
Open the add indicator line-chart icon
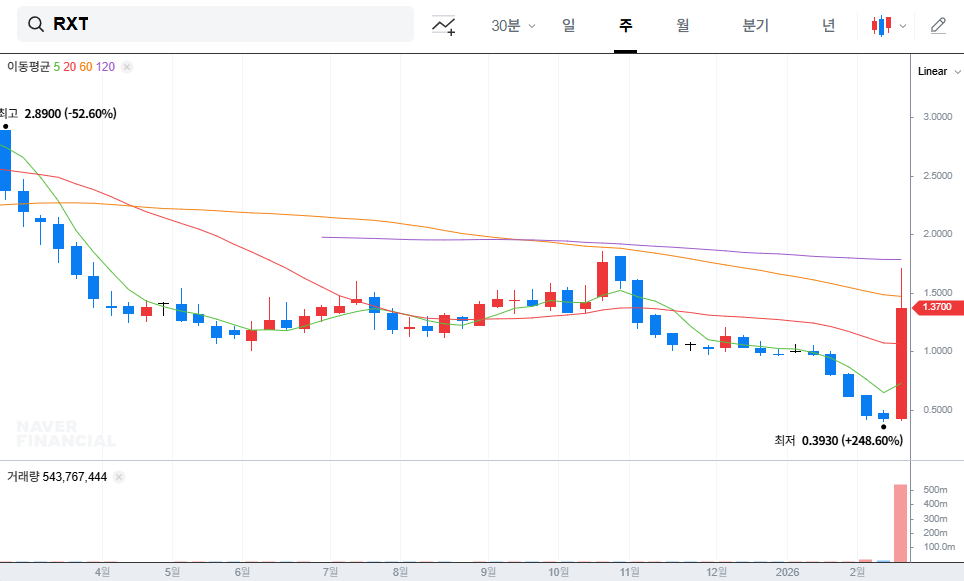point(443,25)
